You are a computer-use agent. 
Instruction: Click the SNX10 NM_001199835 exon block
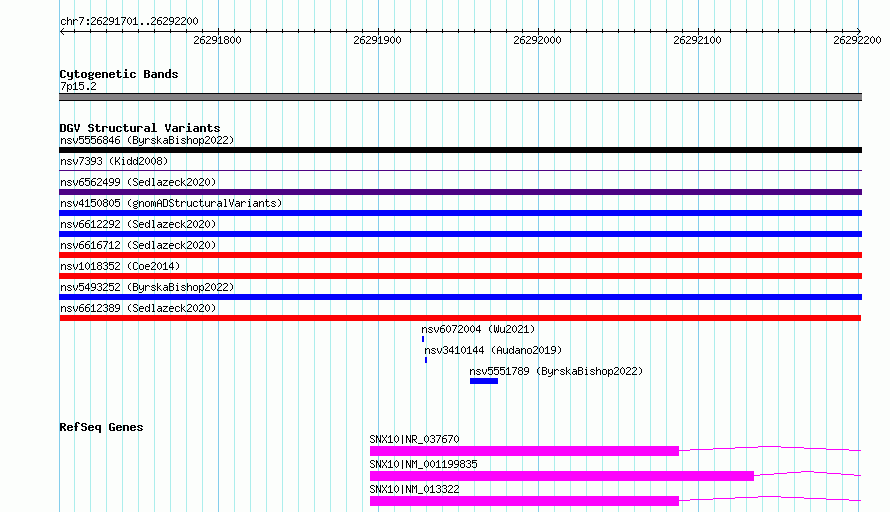click(561, 476)
